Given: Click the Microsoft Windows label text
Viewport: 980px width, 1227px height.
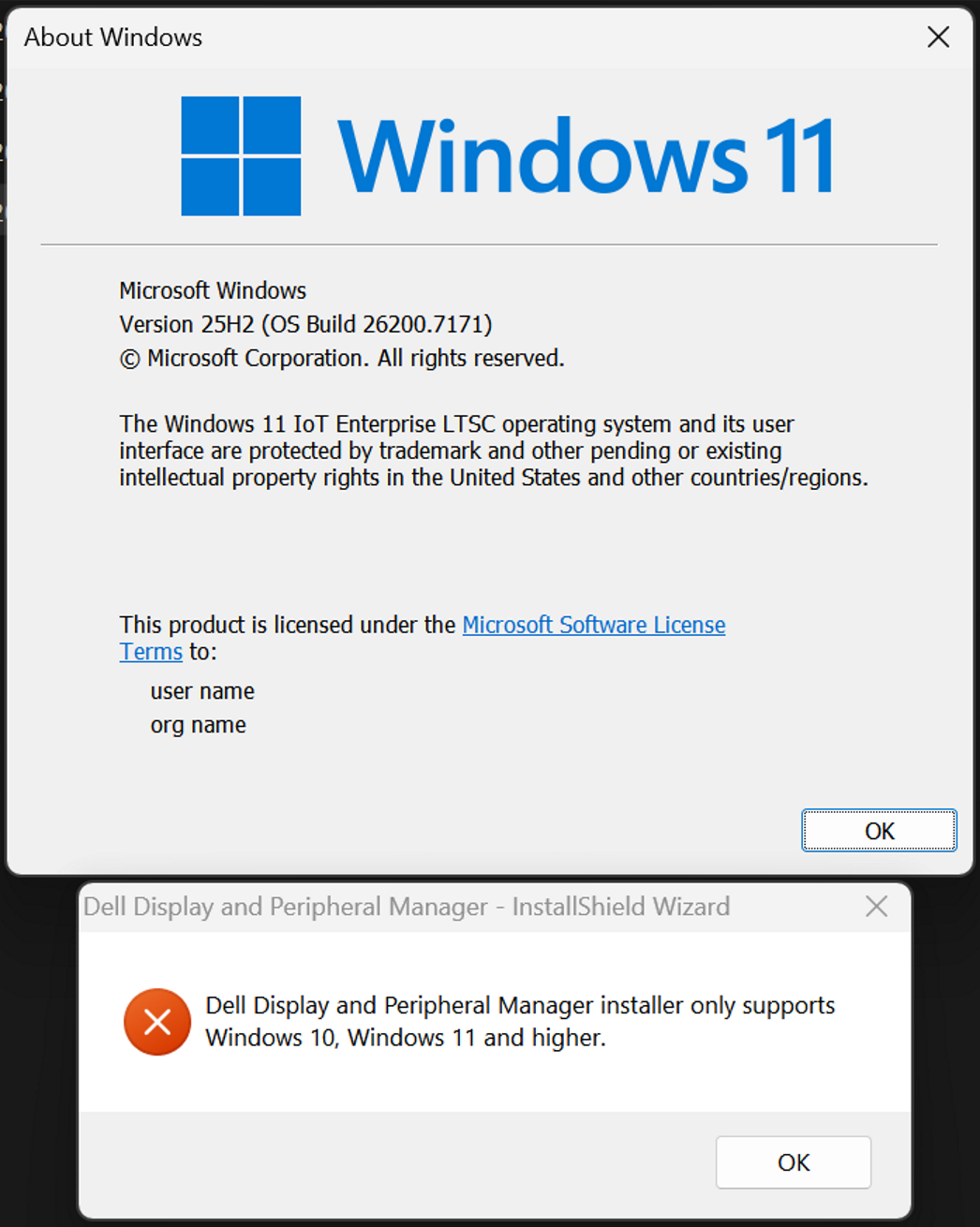Looking at the screenshot, I should tap(213, 290).
